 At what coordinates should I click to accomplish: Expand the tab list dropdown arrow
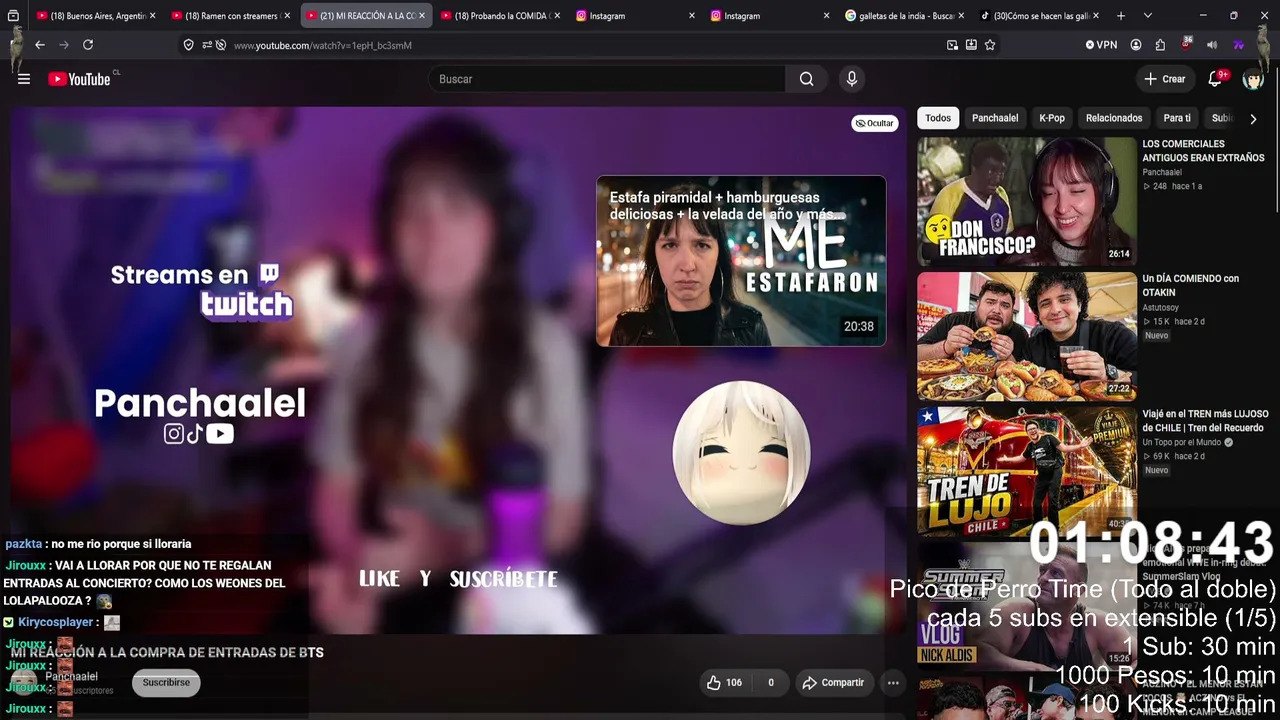[x=1147, y=16]
